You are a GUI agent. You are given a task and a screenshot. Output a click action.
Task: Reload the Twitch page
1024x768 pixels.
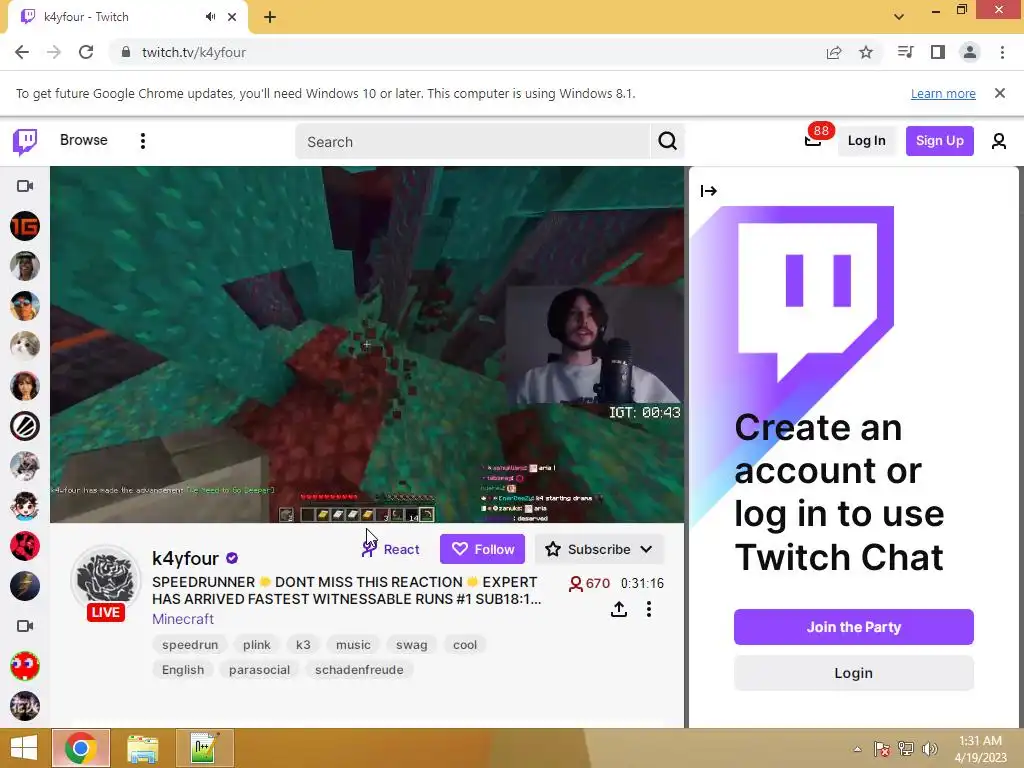(86, 52)
